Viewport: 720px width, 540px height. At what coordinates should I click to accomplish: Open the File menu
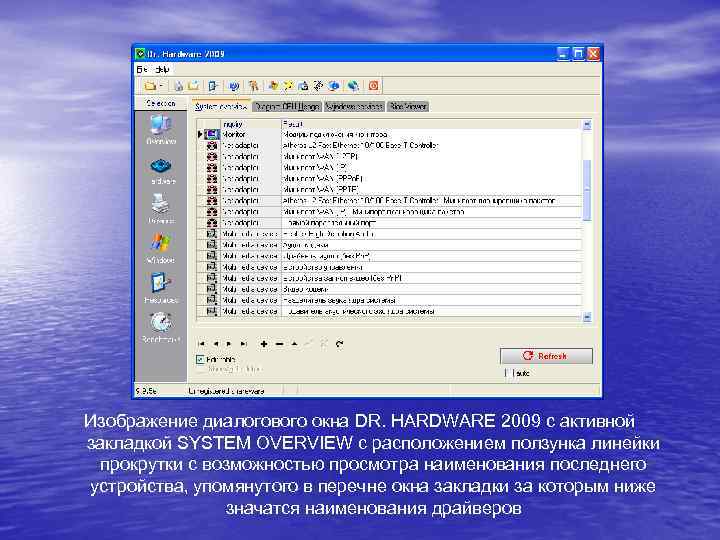[141, 69]
